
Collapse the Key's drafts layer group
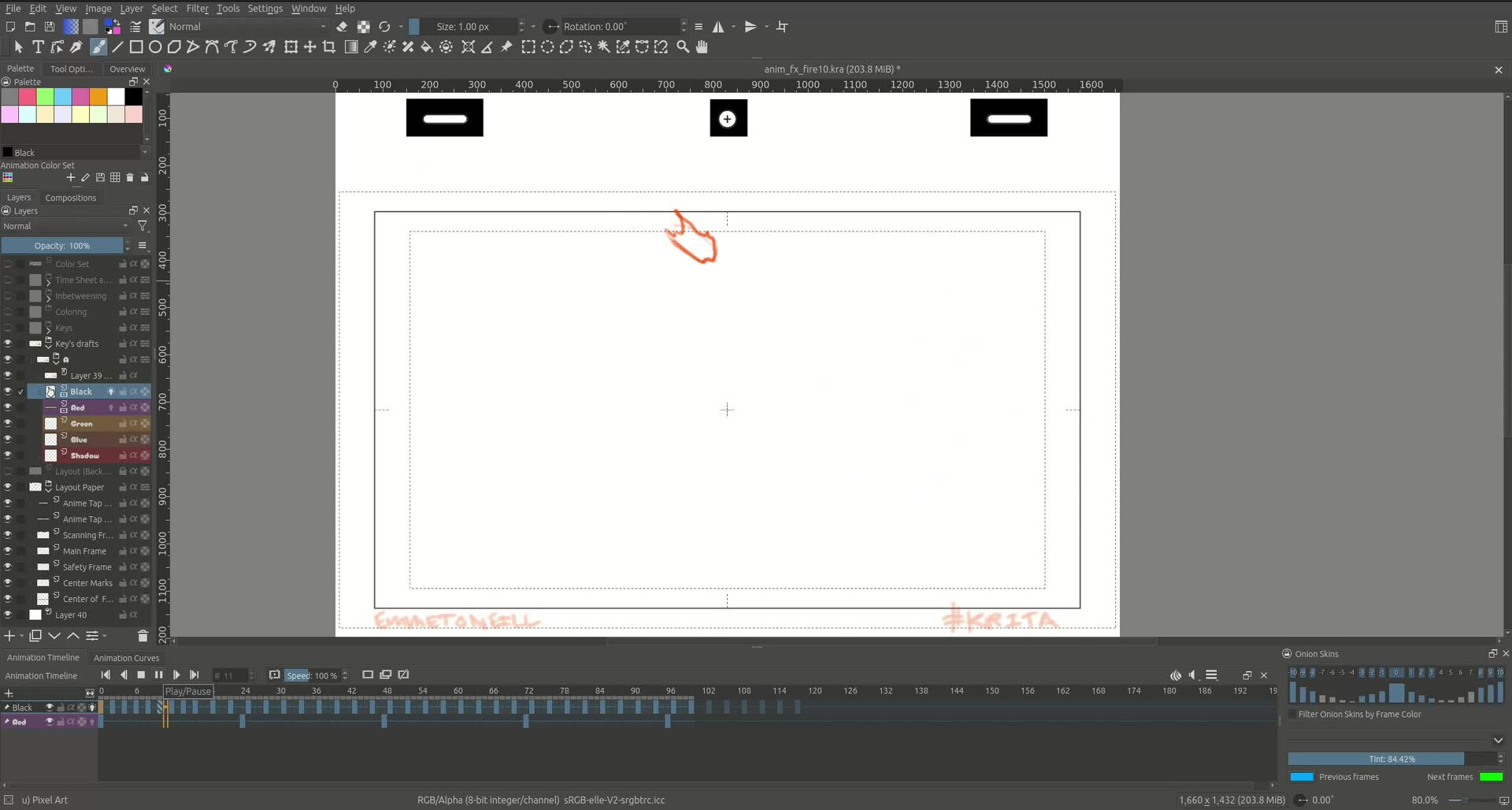click(48, 344)
